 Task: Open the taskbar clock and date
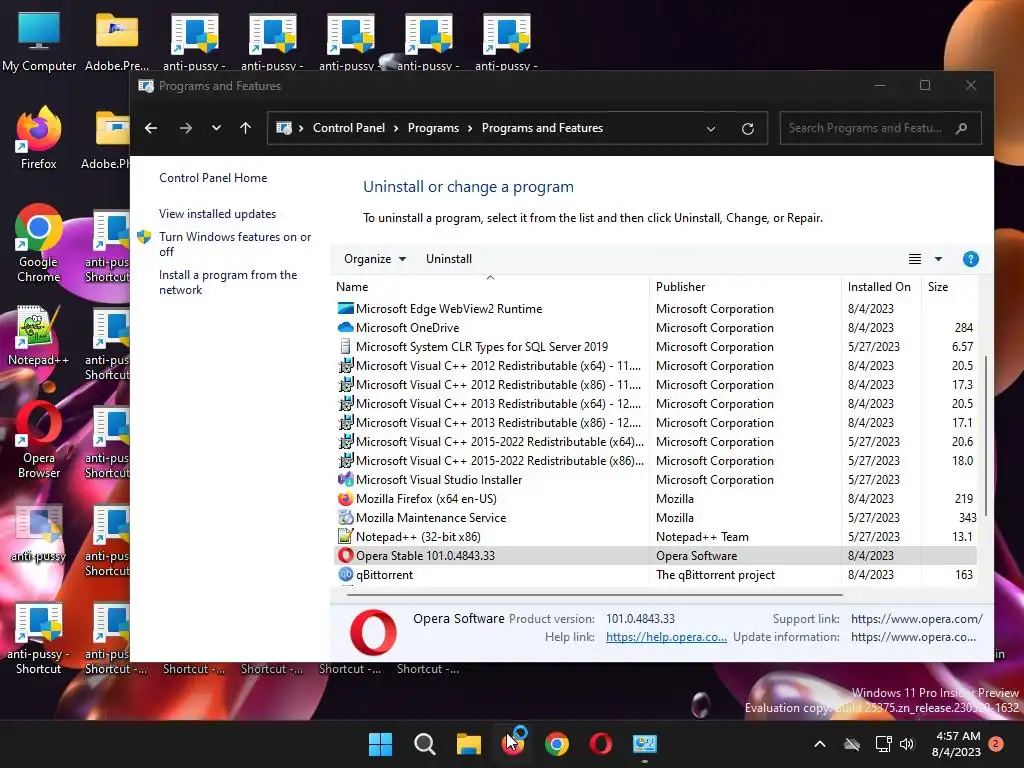956,744
